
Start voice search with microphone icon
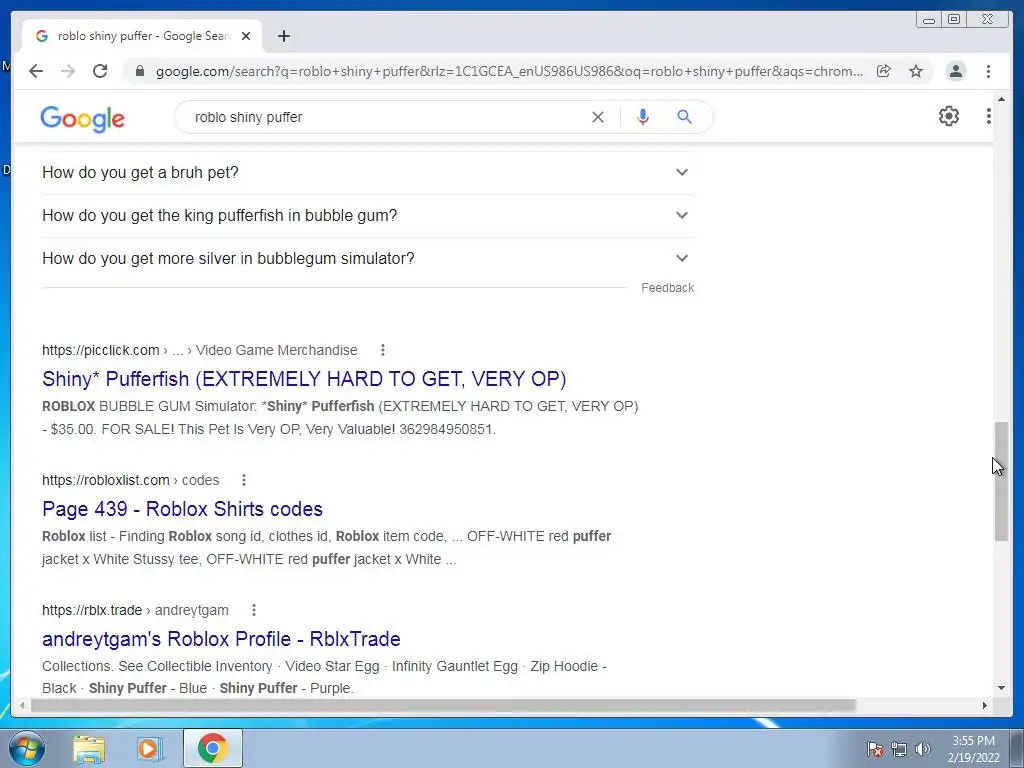coord(643,117)
